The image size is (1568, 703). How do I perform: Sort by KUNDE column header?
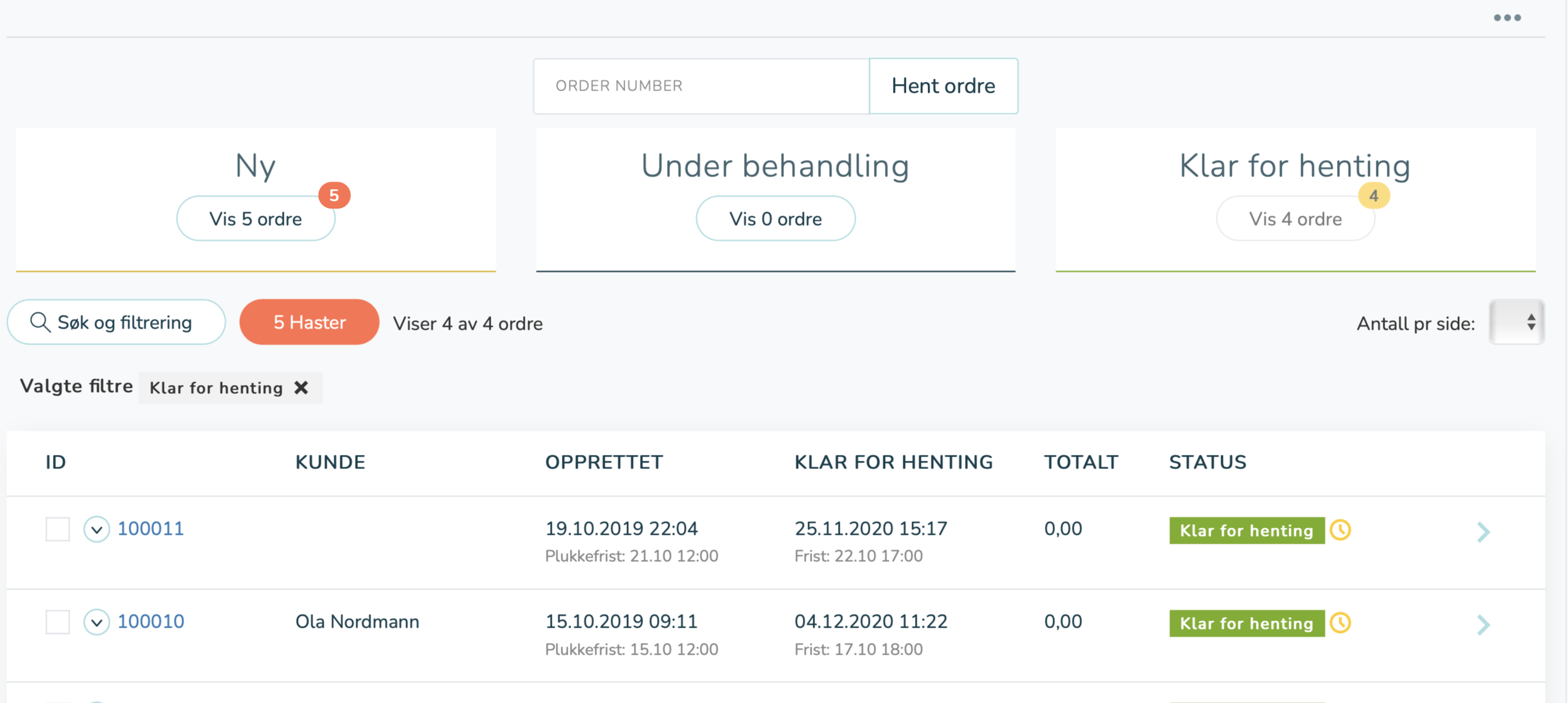tap(330, 463)
